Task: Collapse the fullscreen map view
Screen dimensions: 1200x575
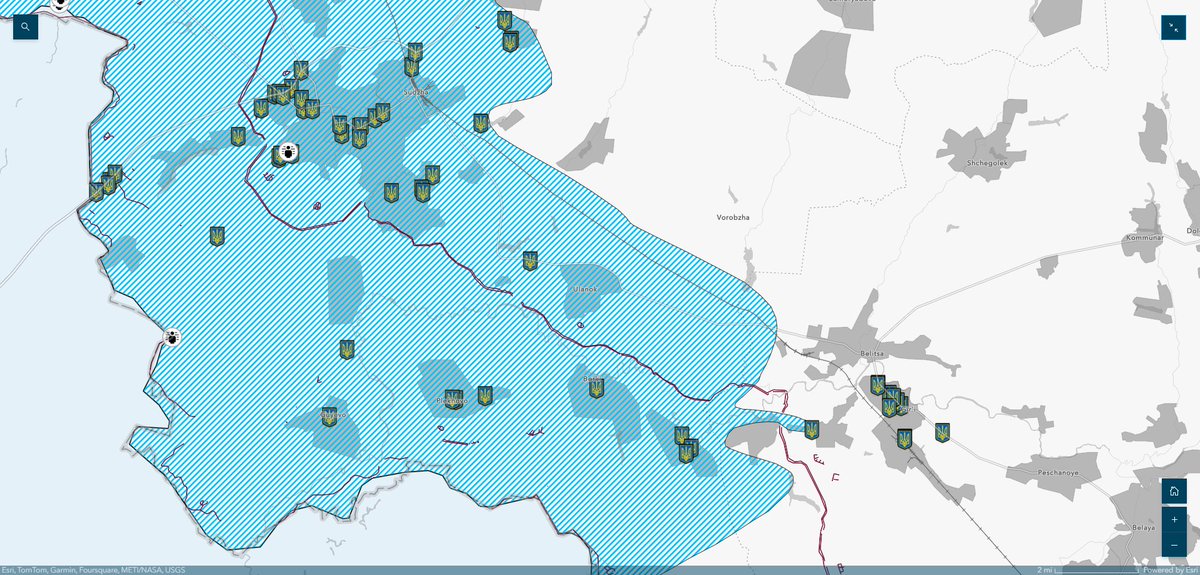Action: click(1173, 27)
